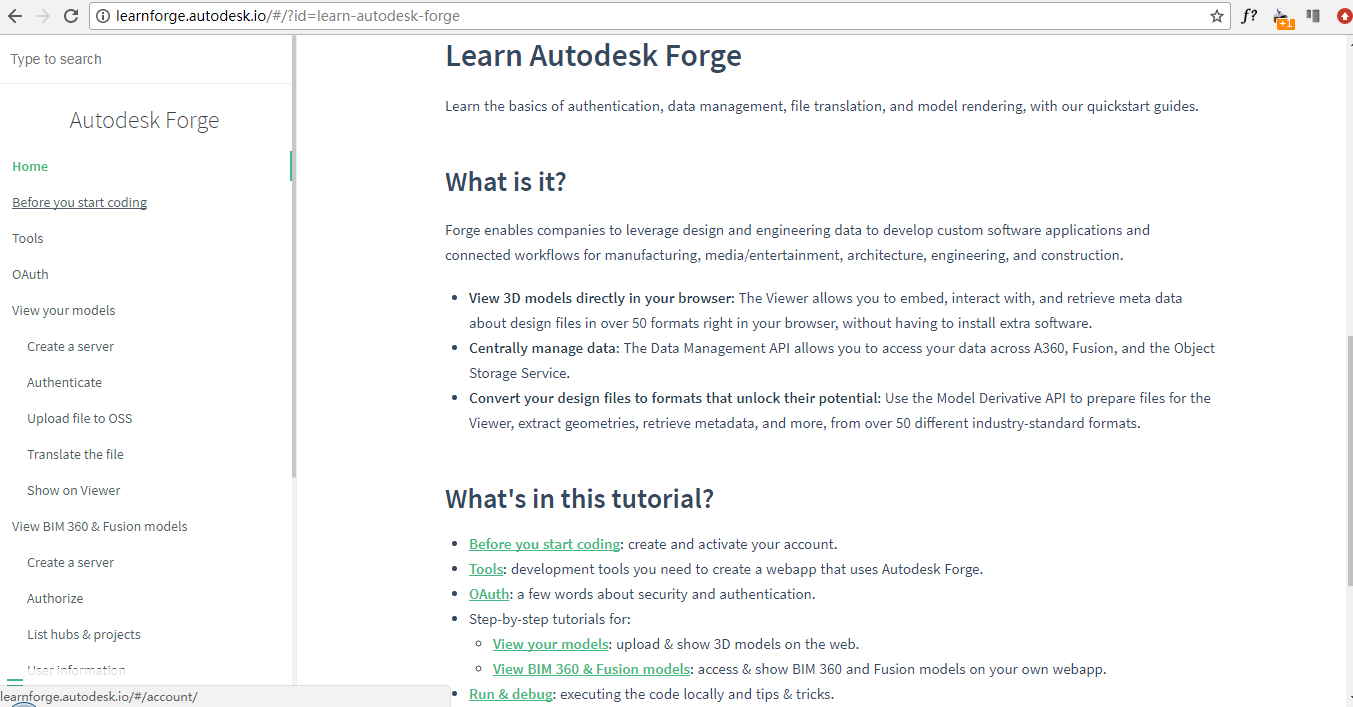The height and width of the screenshot is (707, 1353).
Task: Open 'Upload file to OSS' in sidebar
Action: (79, 419)
